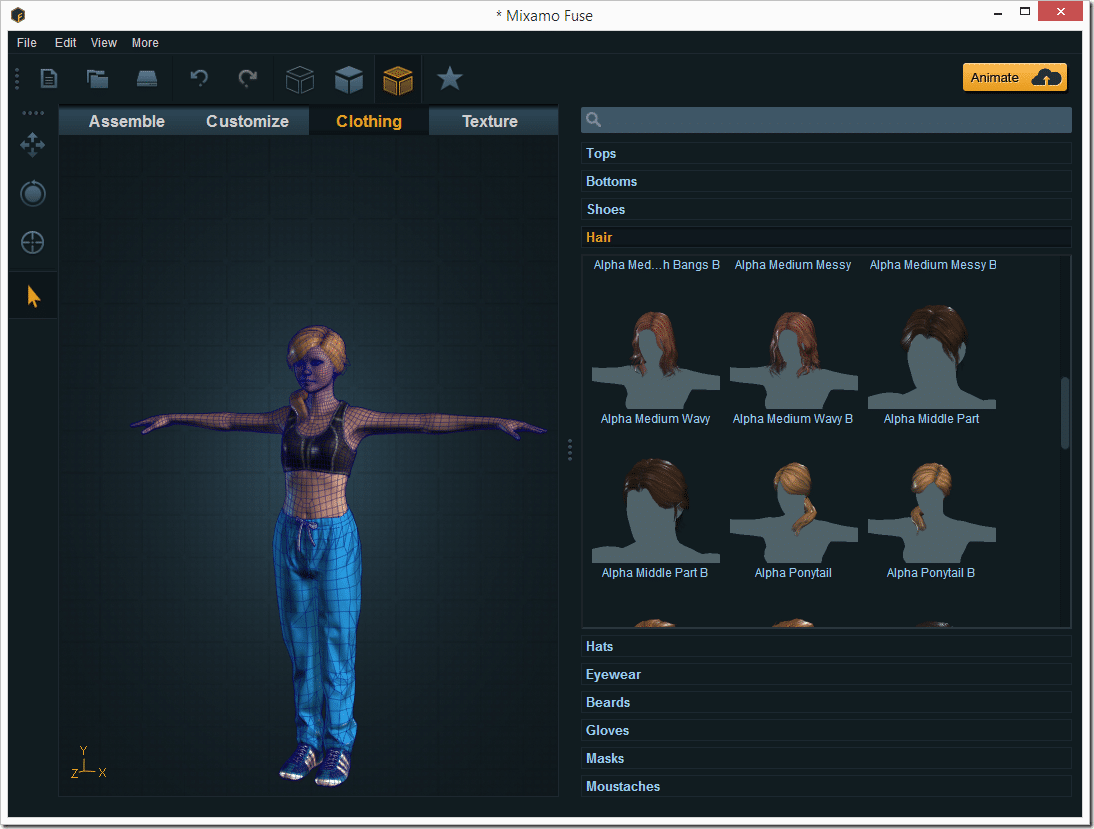Choose the Alpha Medium Wavy hairstyle thumbnail
Screen dimensions: 1094x829
point(655,359)
